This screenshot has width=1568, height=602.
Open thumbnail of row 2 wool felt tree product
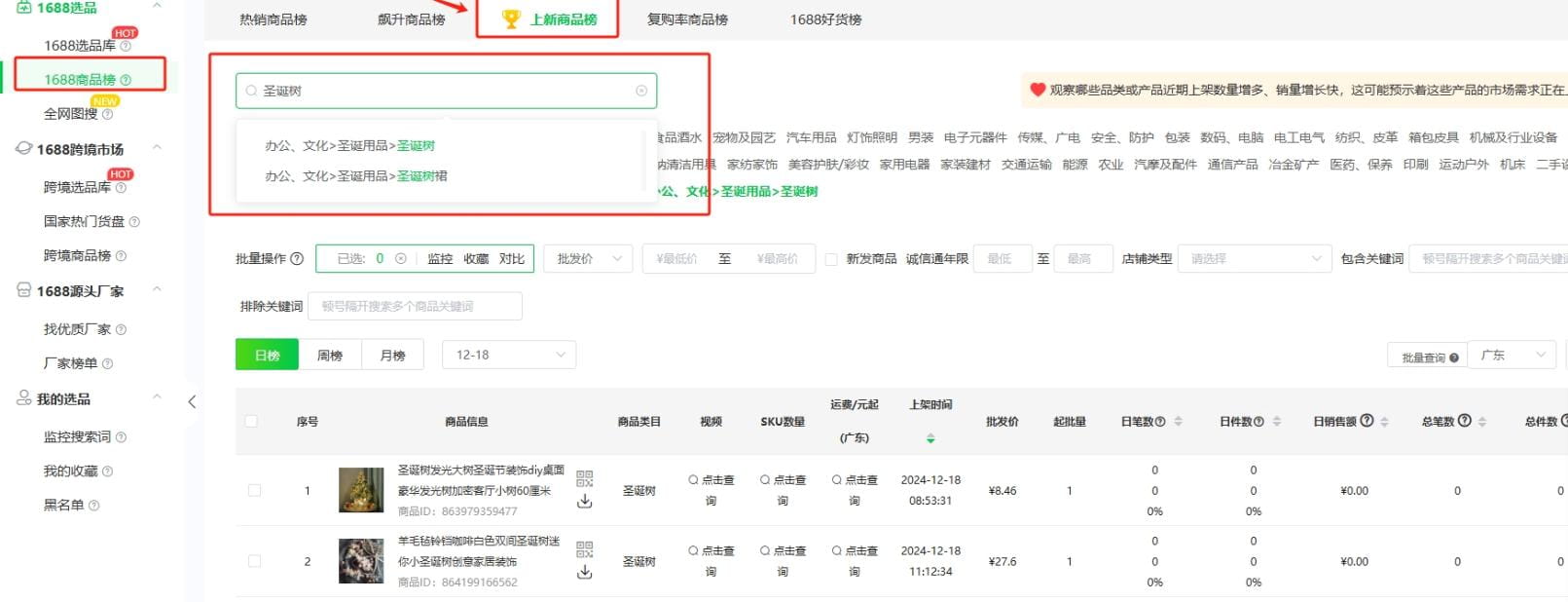point(361,561)
